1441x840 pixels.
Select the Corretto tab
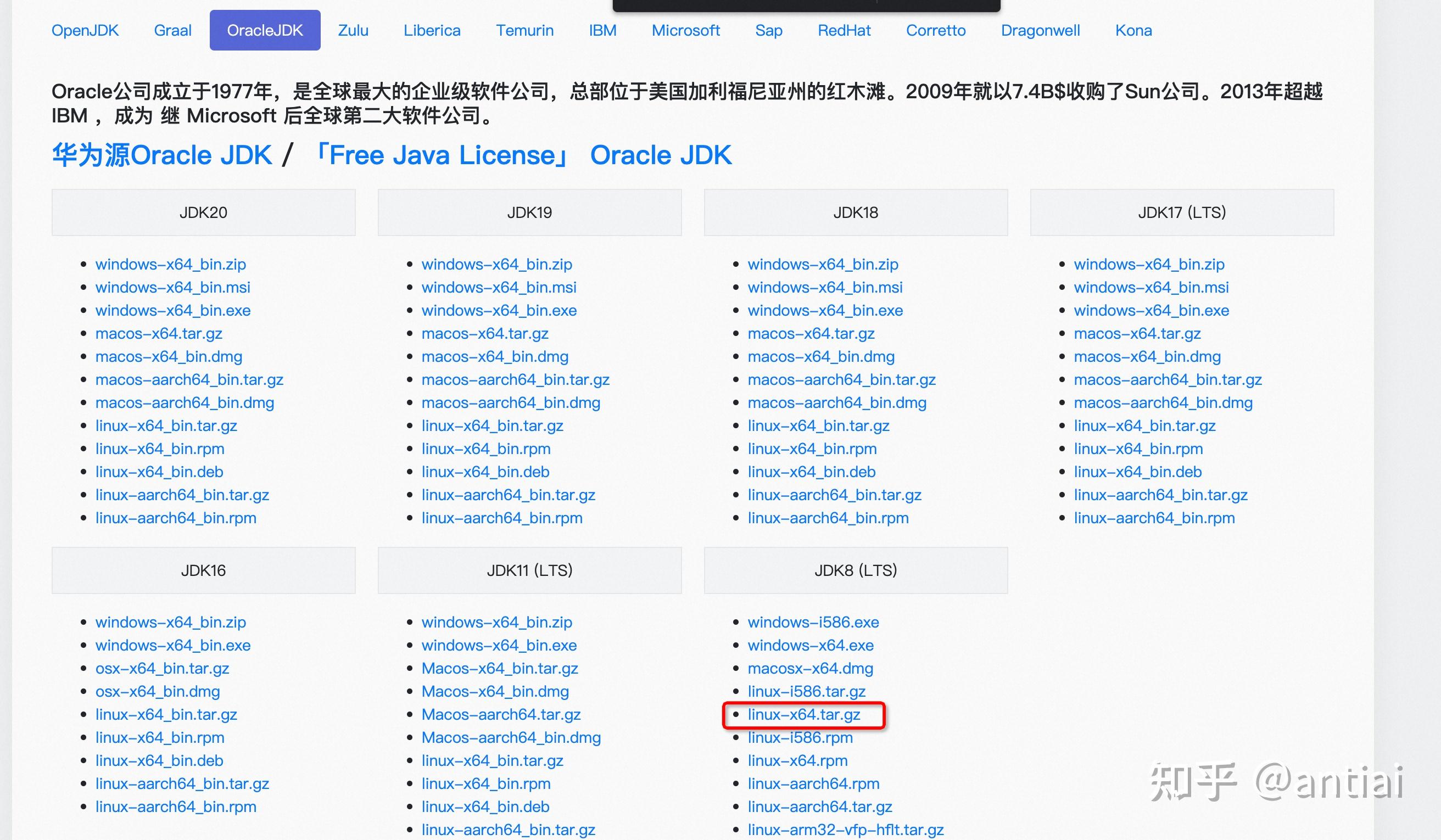point(936,30)
